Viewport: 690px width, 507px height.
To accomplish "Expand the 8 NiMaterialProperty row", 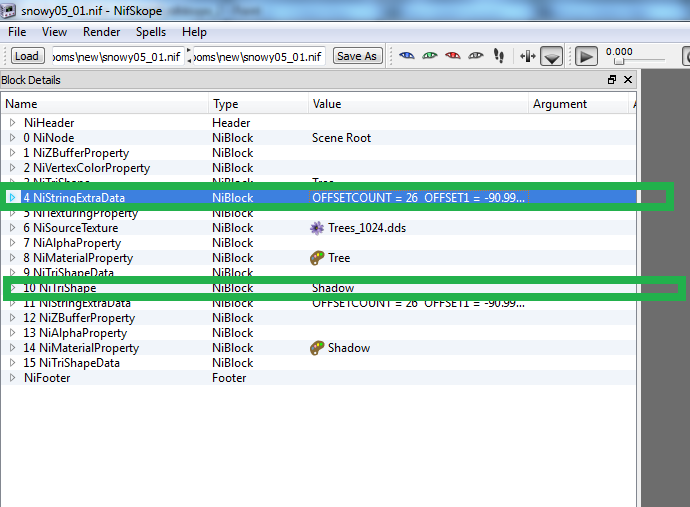I will [x=13, y=258].
